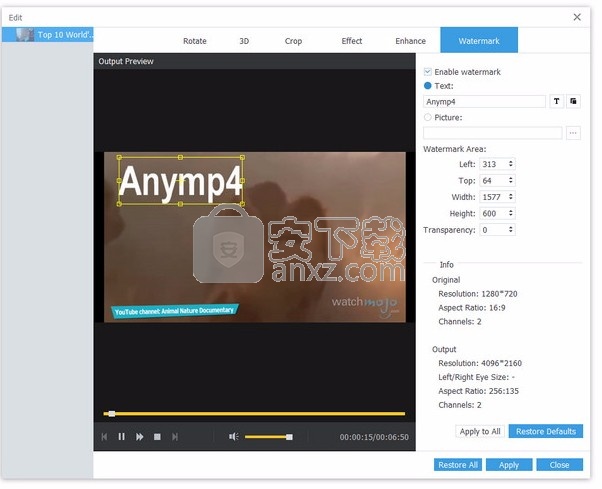602x489 pixels.
Task: Browse for picture watermark with ellipsis button
Action: pos(573,133)
